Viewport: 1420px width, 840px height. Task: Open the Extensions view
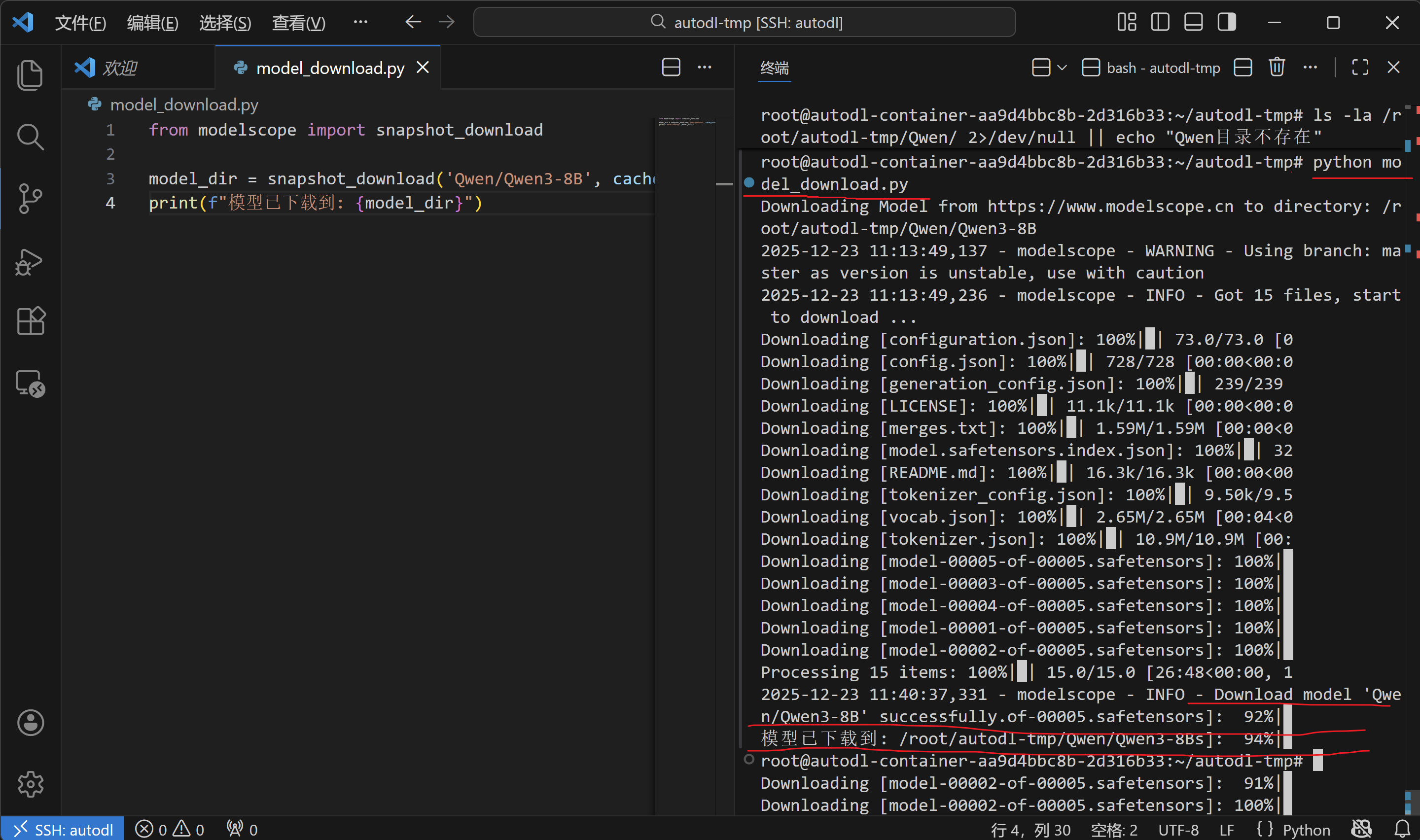pyautogui.click(x=30, y=321)
